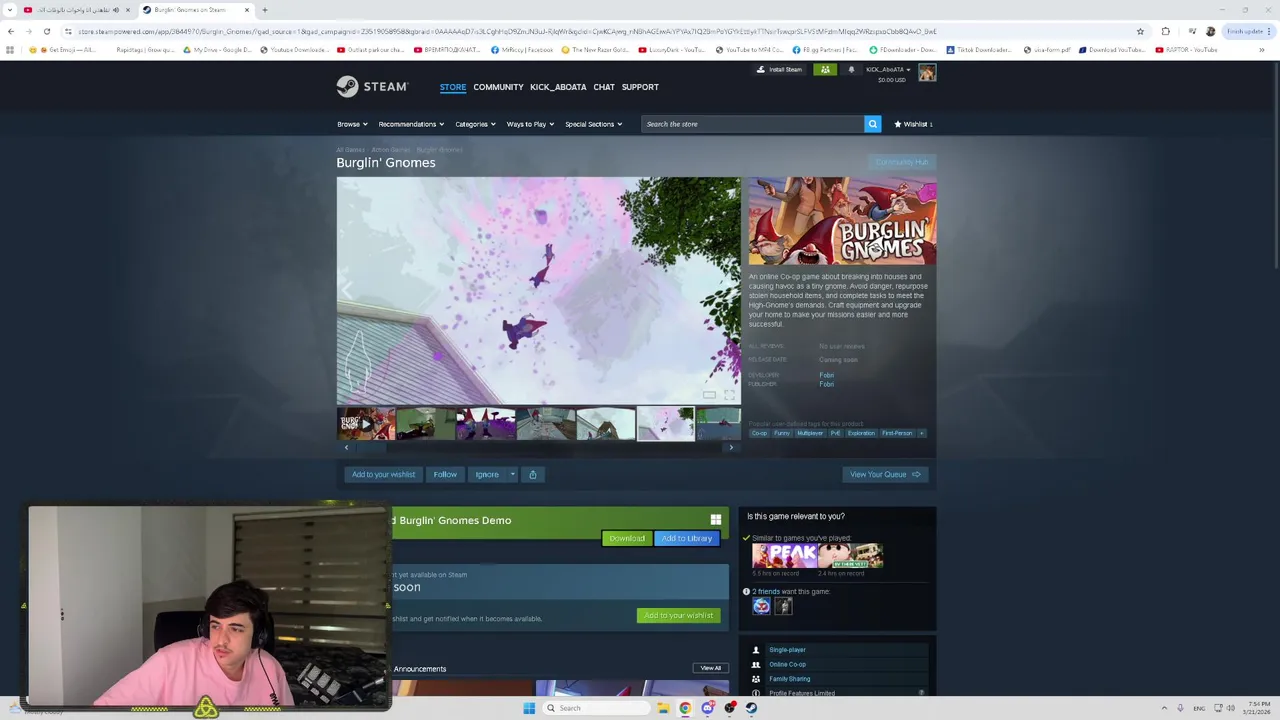Viewport: 1280px width, 720px height.
Task: Open the green friends activity icon
Action: click(825, 70)
